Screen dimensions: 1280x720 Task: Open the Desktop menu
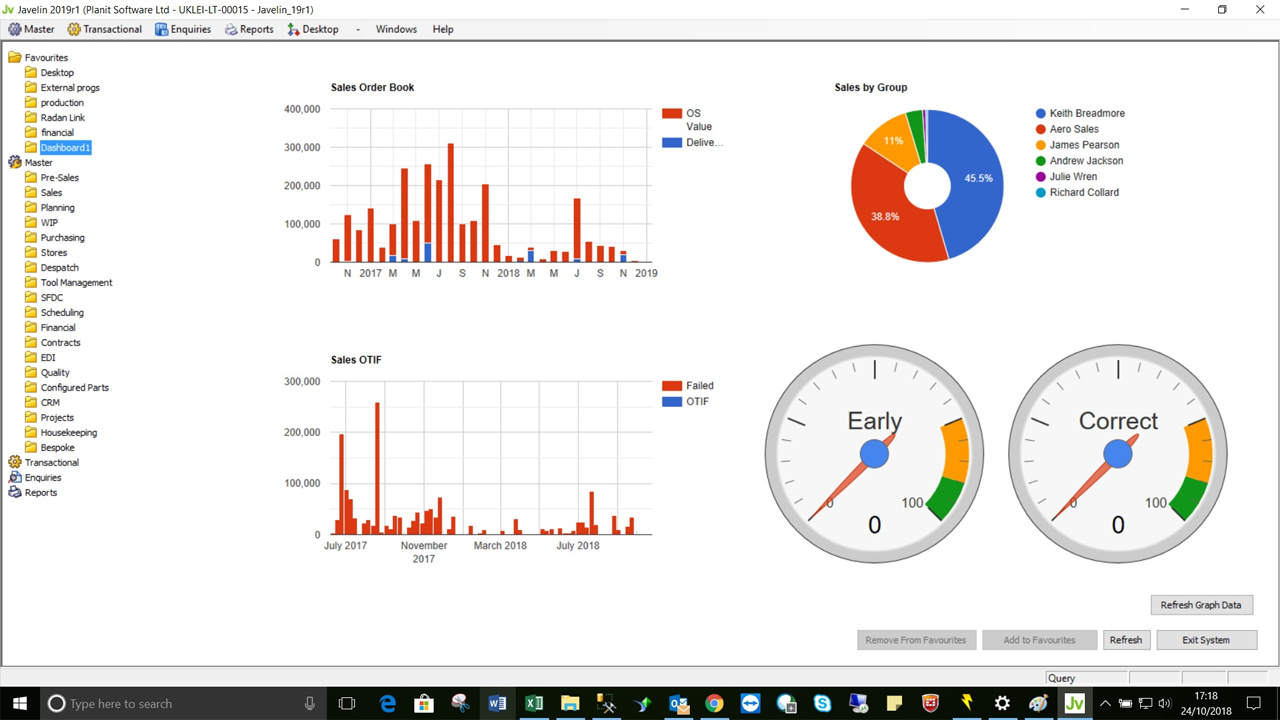[312, 29]
